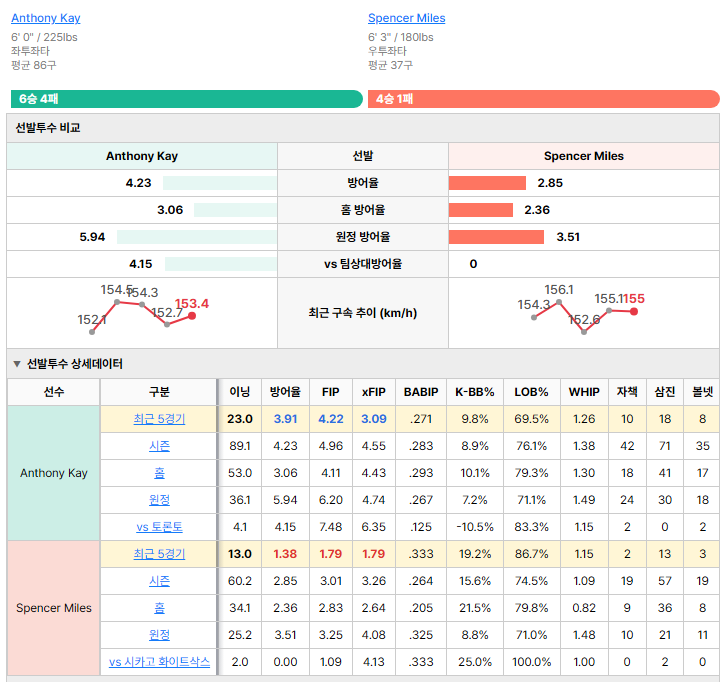The image size is (726, 682).
Task: Open Anthony Kay's 홈 stats link
Action: point(159,473)
